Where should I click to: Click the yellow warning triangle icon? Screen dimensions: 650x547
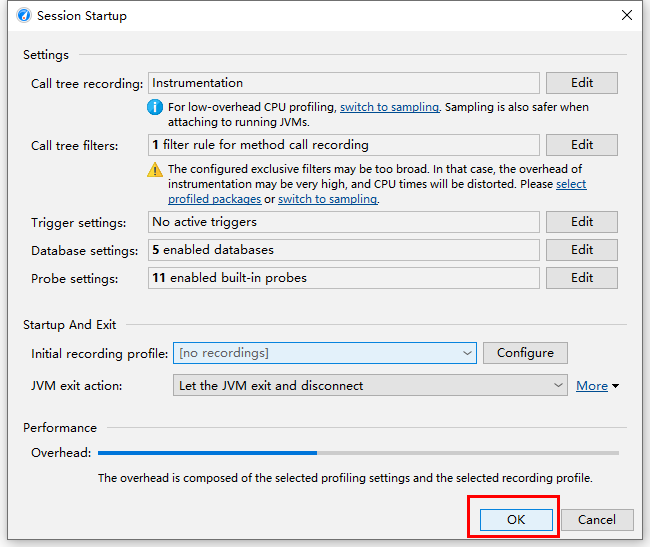click(155, 169)
